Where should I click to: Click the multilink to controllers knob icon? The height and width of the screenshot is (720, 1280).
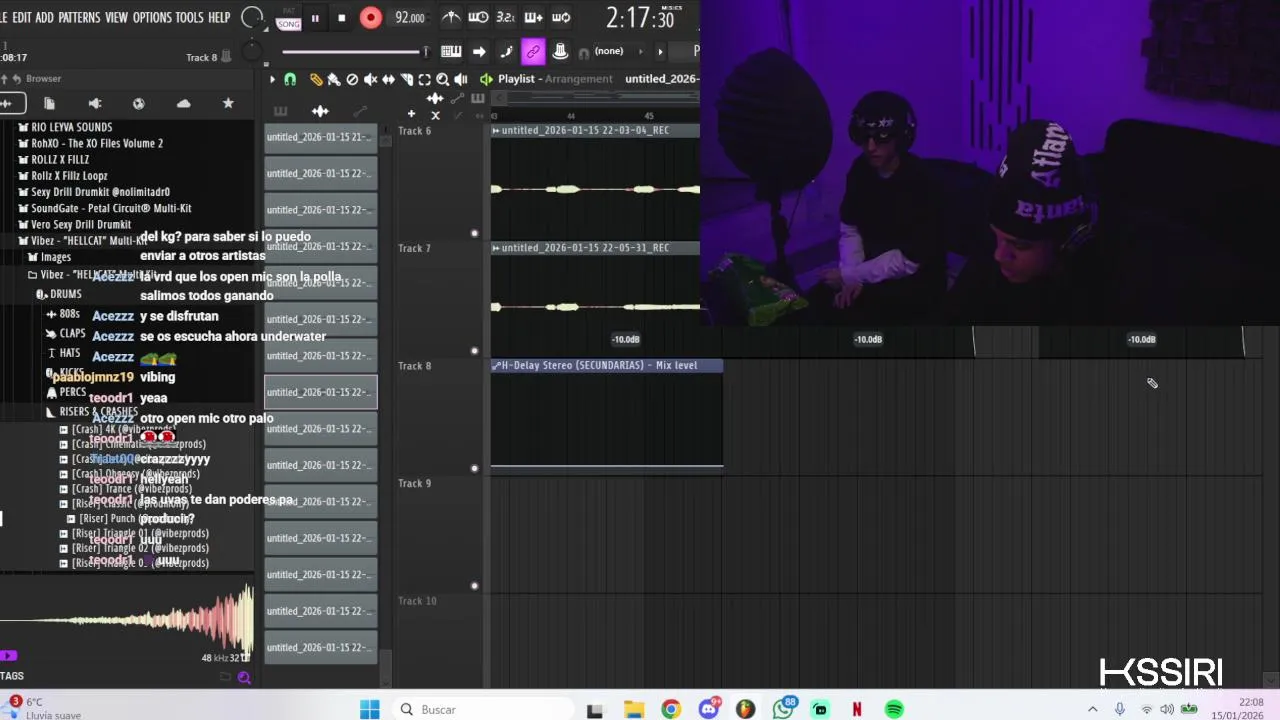[560, 52]
